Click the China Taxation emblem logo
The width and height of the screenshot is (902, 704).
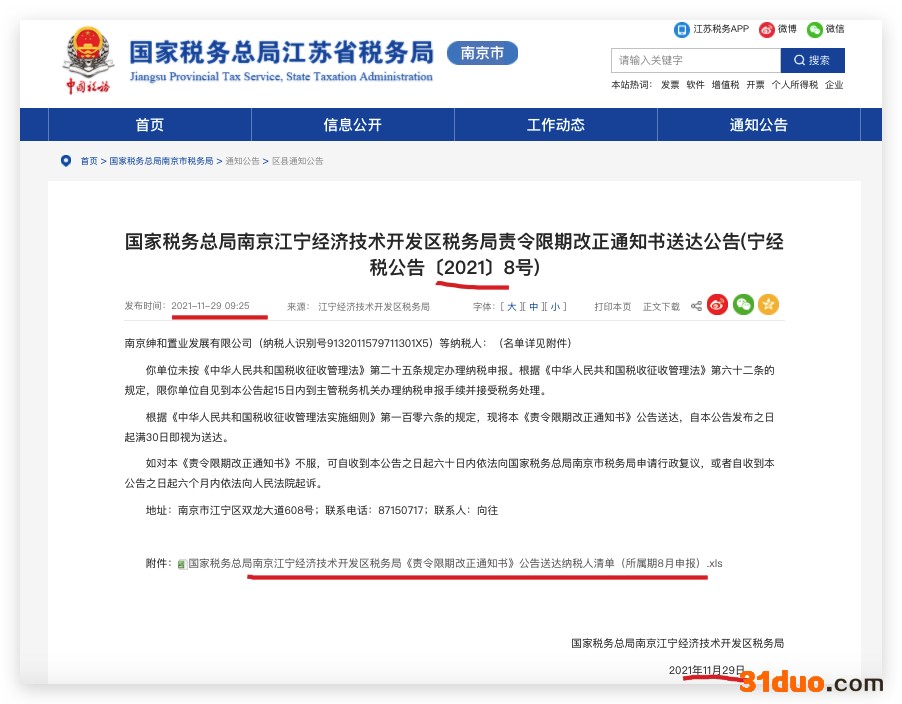pyautogui.click(x=88, y=60)
